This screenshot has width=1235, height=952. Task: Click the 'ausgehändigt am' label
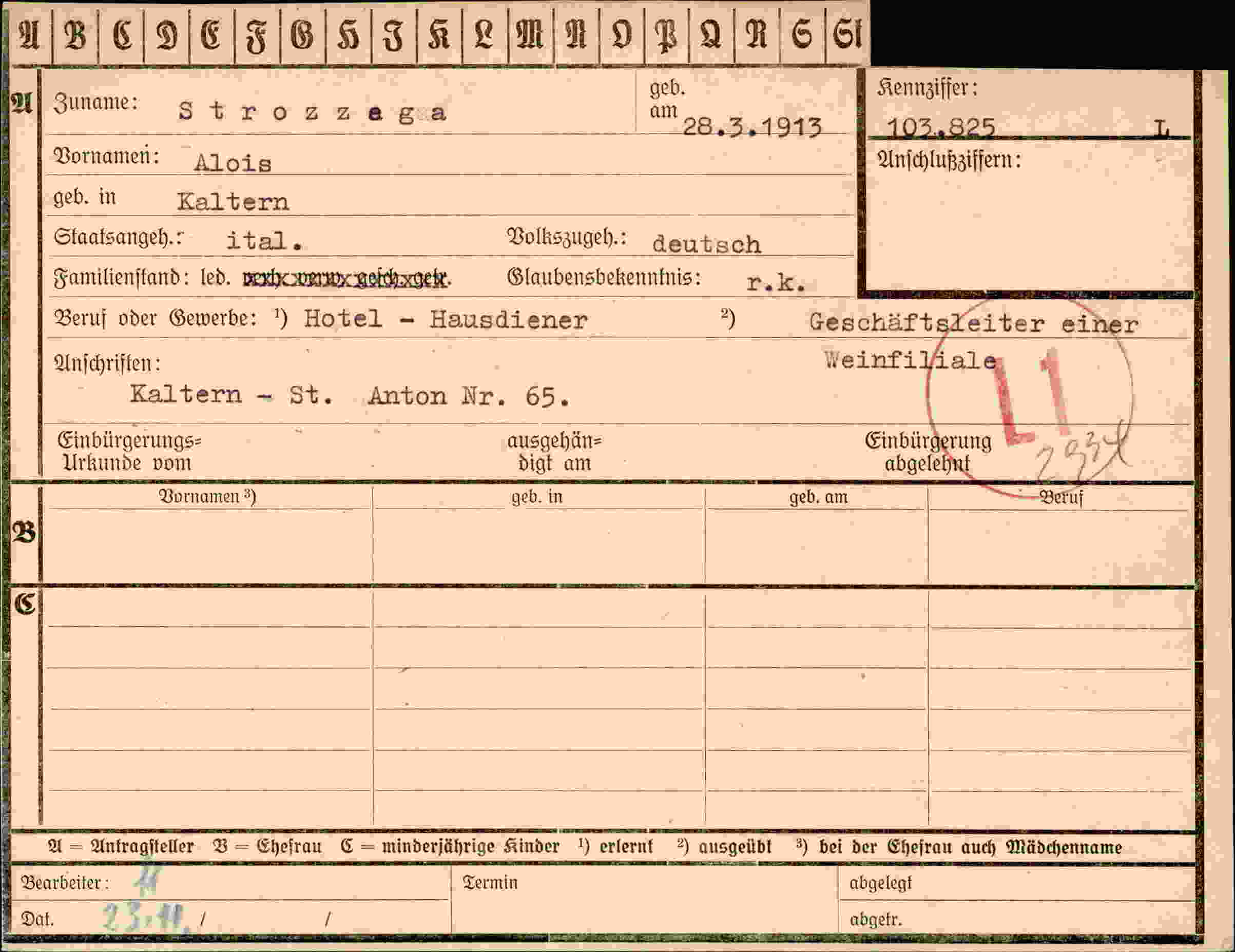tap(554, 451)
